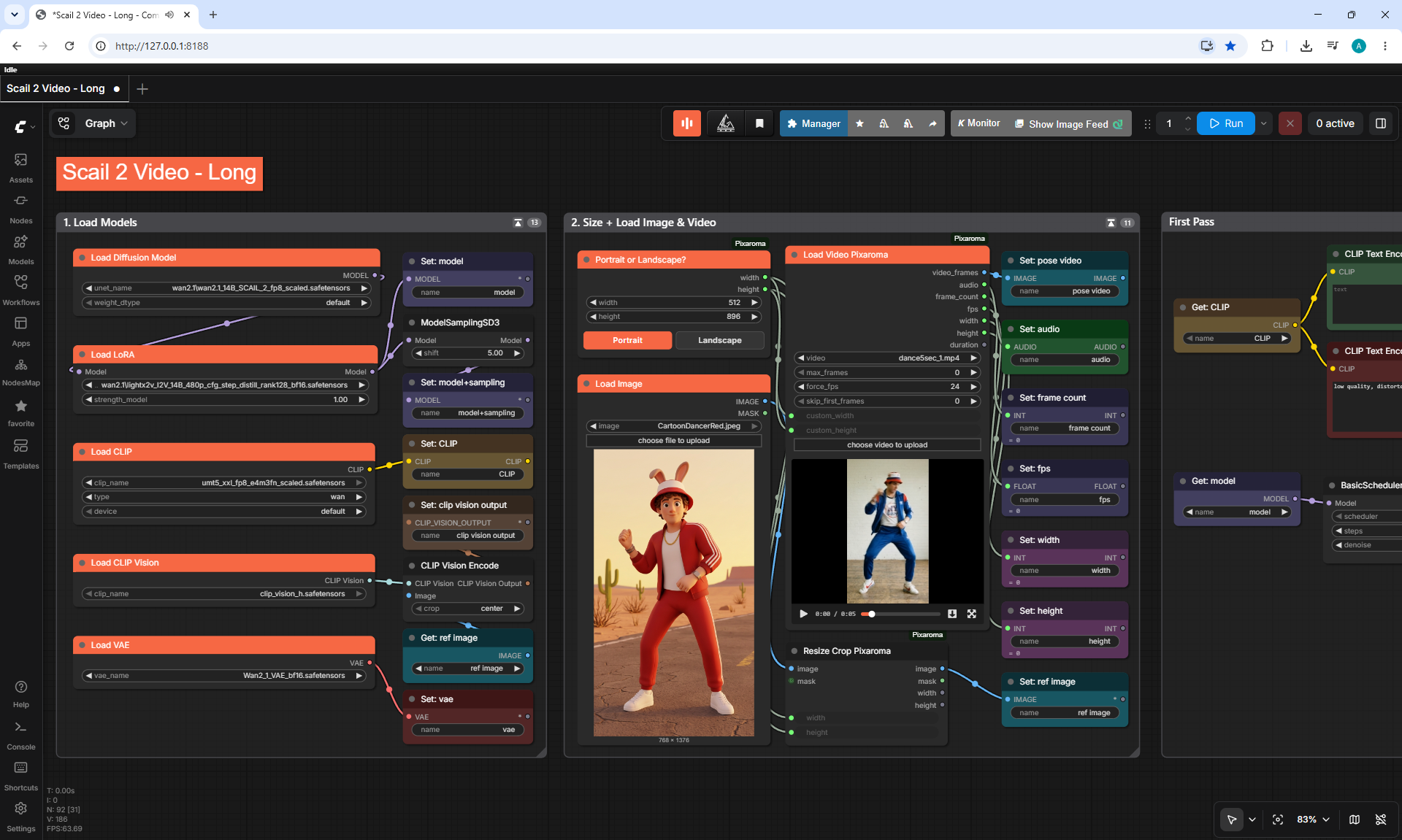This screenshot has width=1402, height=840.
Task: Play the pose video preview
Action: (x=803, y=614)
